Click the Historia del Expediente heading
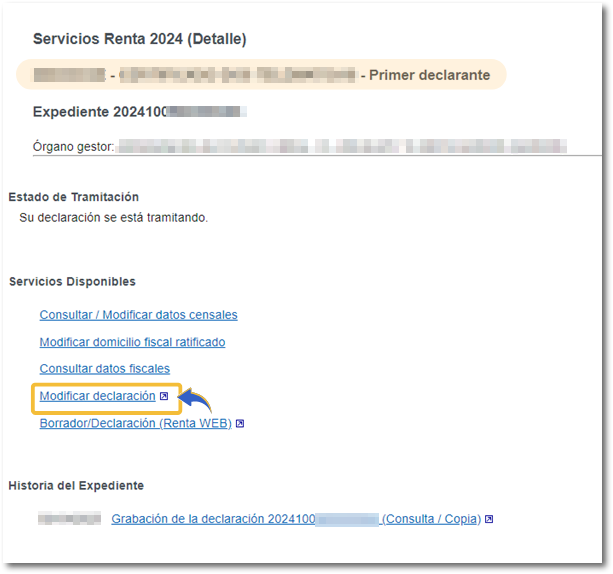 click(76, 486)
